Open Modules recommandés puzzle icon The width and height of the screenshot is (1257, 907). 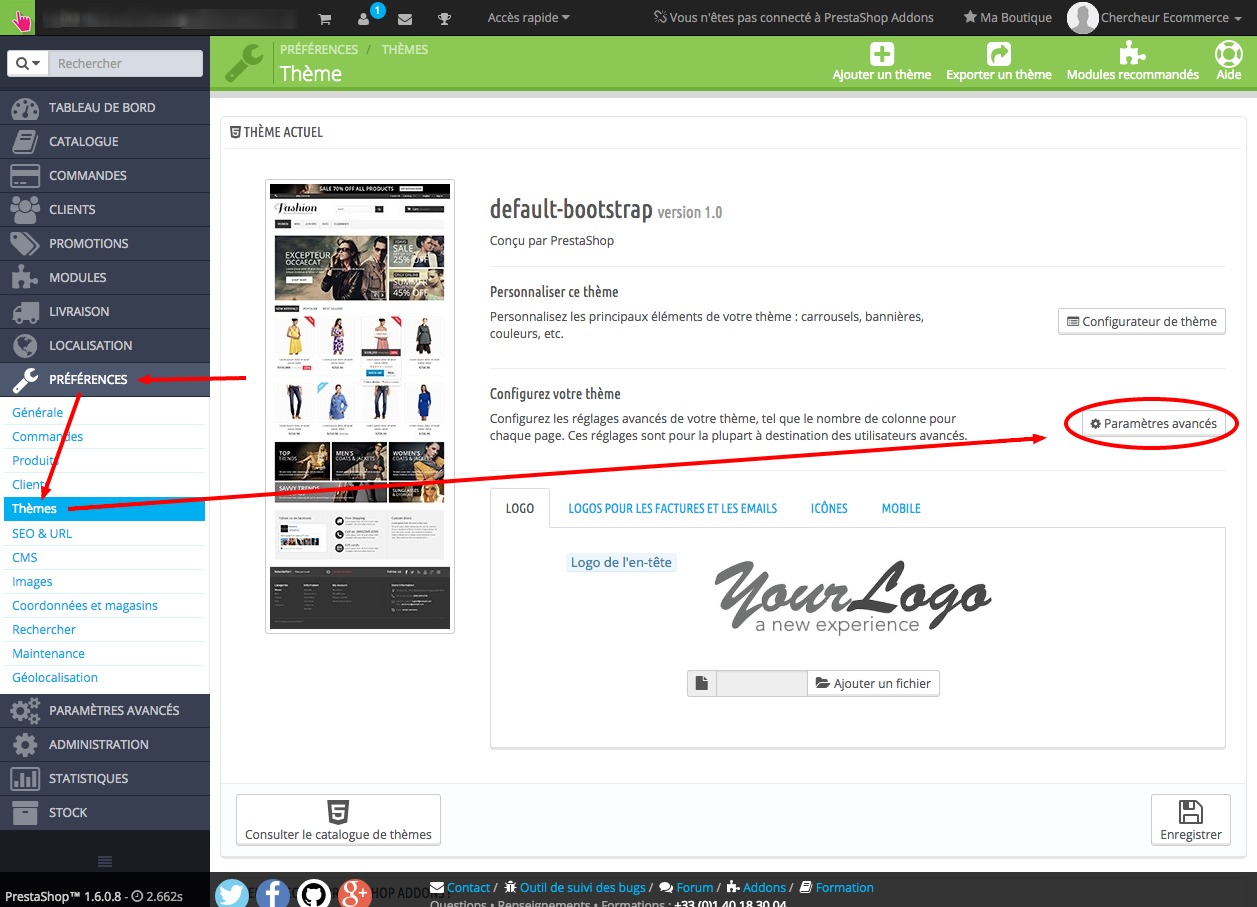point(1132,54)
